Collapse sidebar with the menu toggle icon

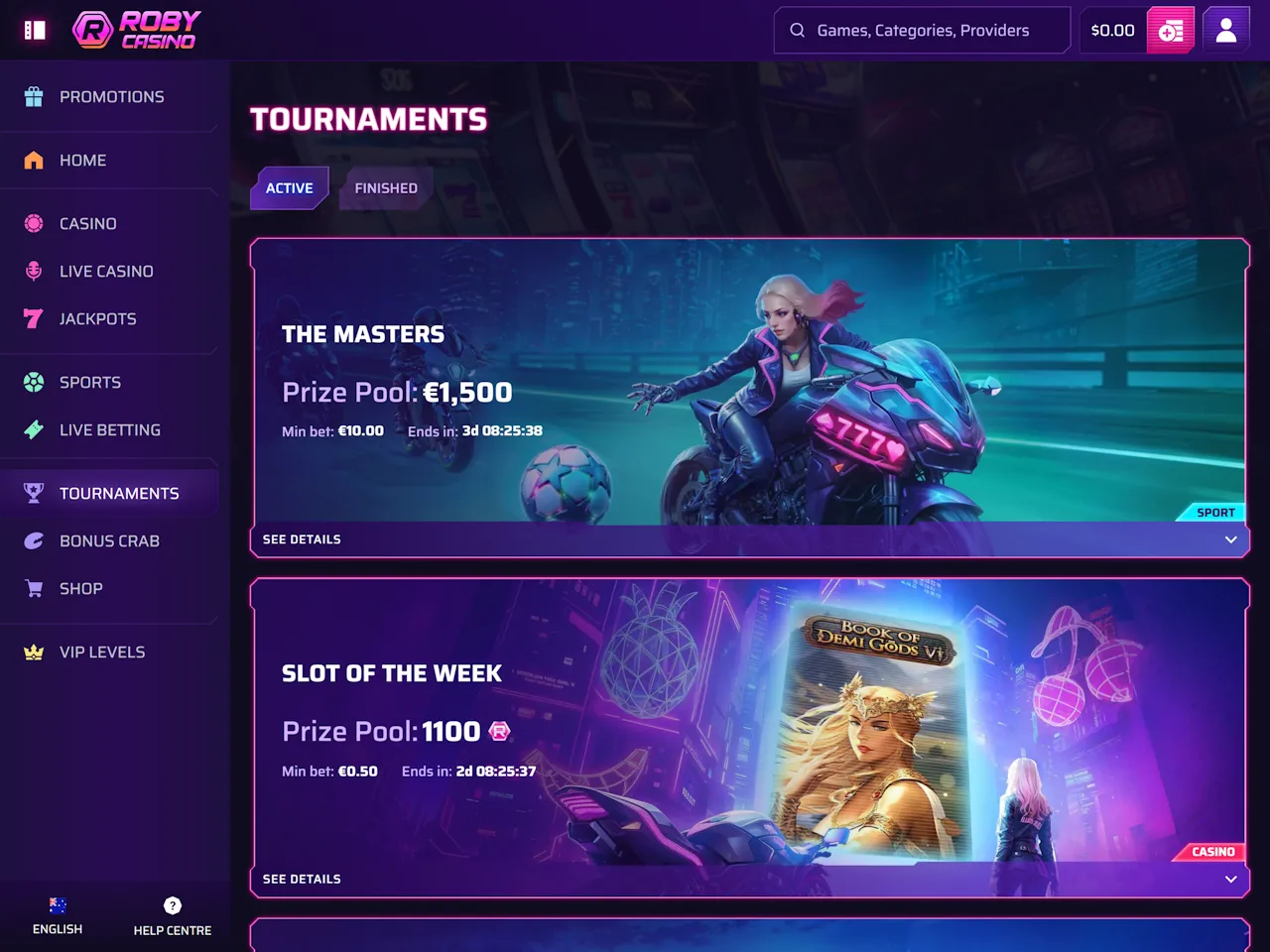(x=35, y=30)
